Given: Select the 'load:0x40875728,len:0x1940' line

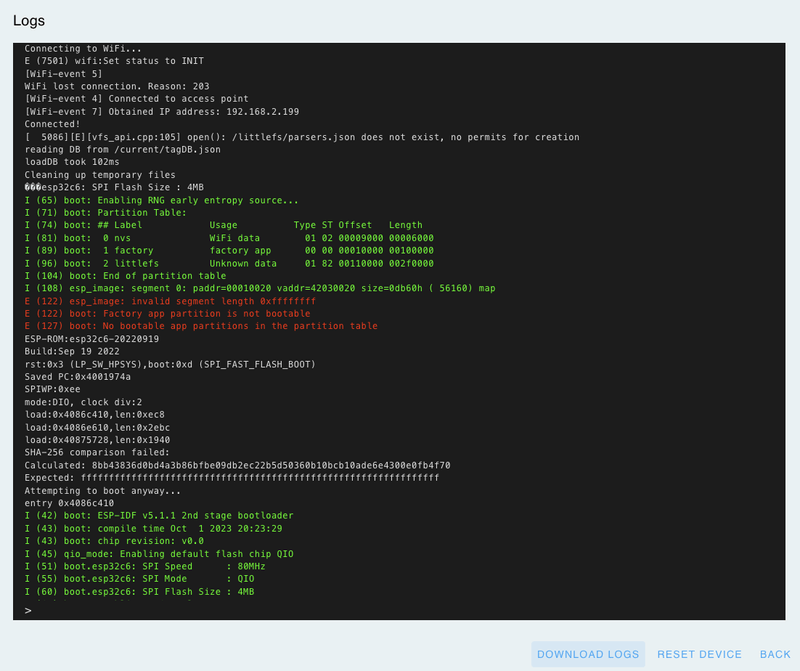Looking at the screenshot, I should 97,440.
